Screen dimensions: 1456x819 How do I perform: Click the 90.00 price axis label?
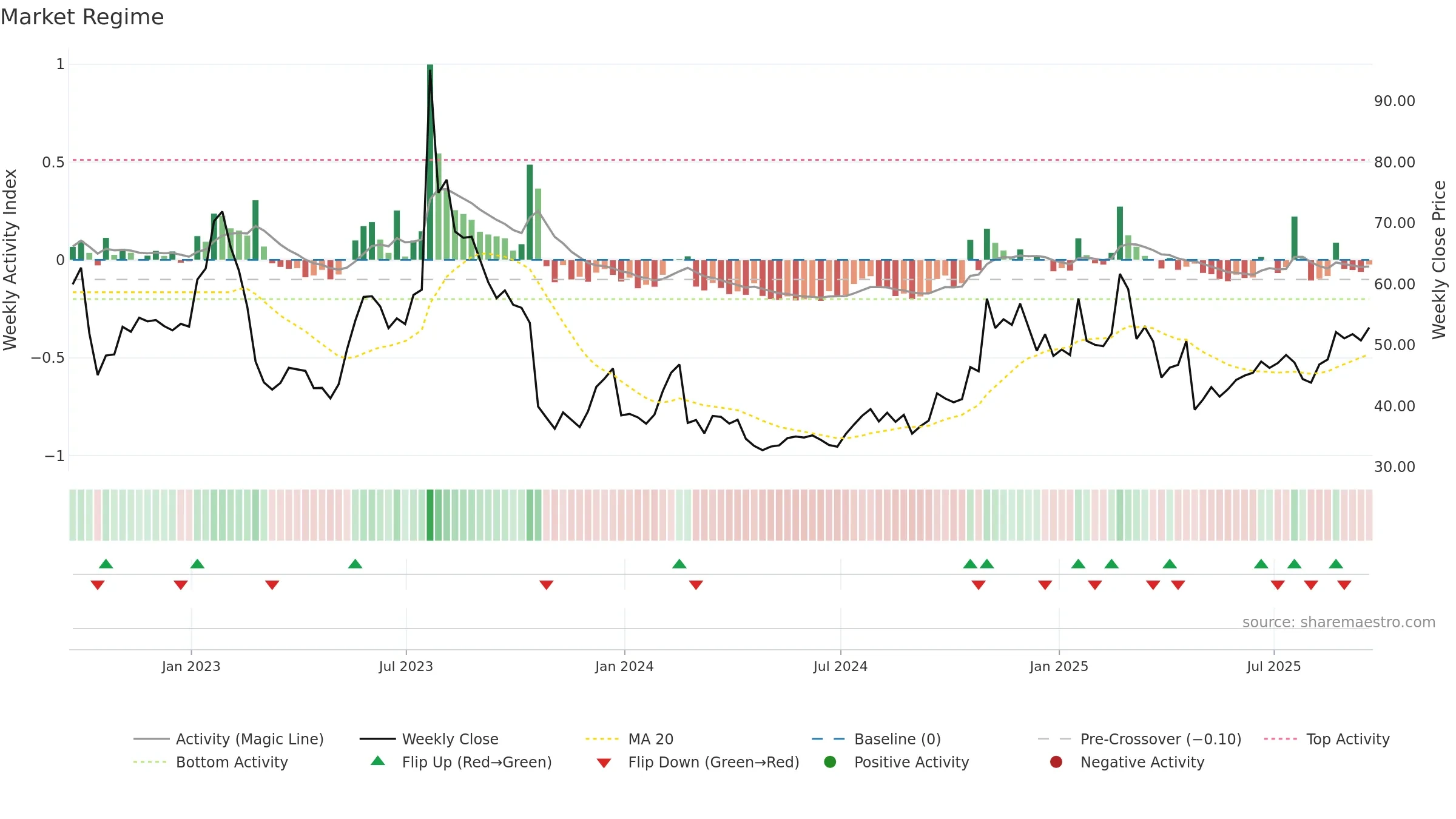[x=1395, y=101]
